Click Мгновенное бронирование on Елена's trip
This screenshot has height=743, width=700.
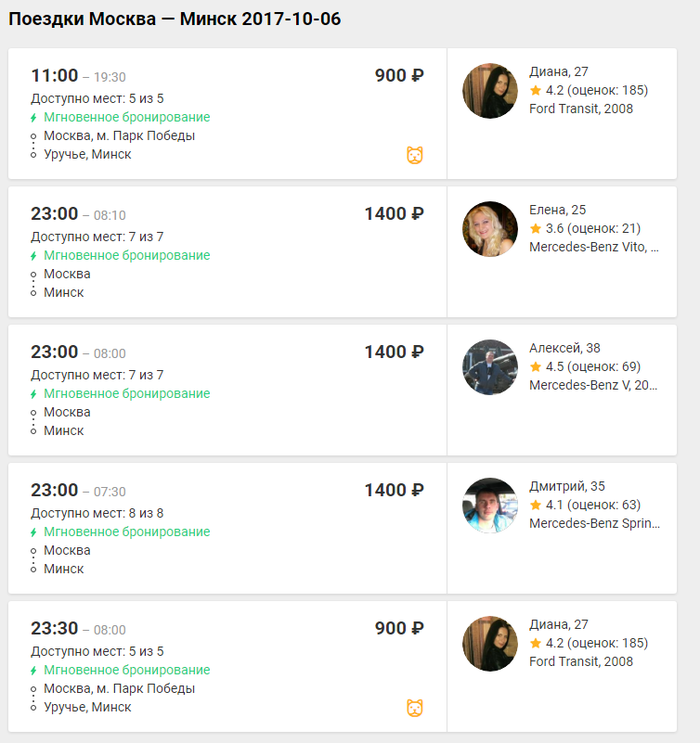[x=127, y=256]
